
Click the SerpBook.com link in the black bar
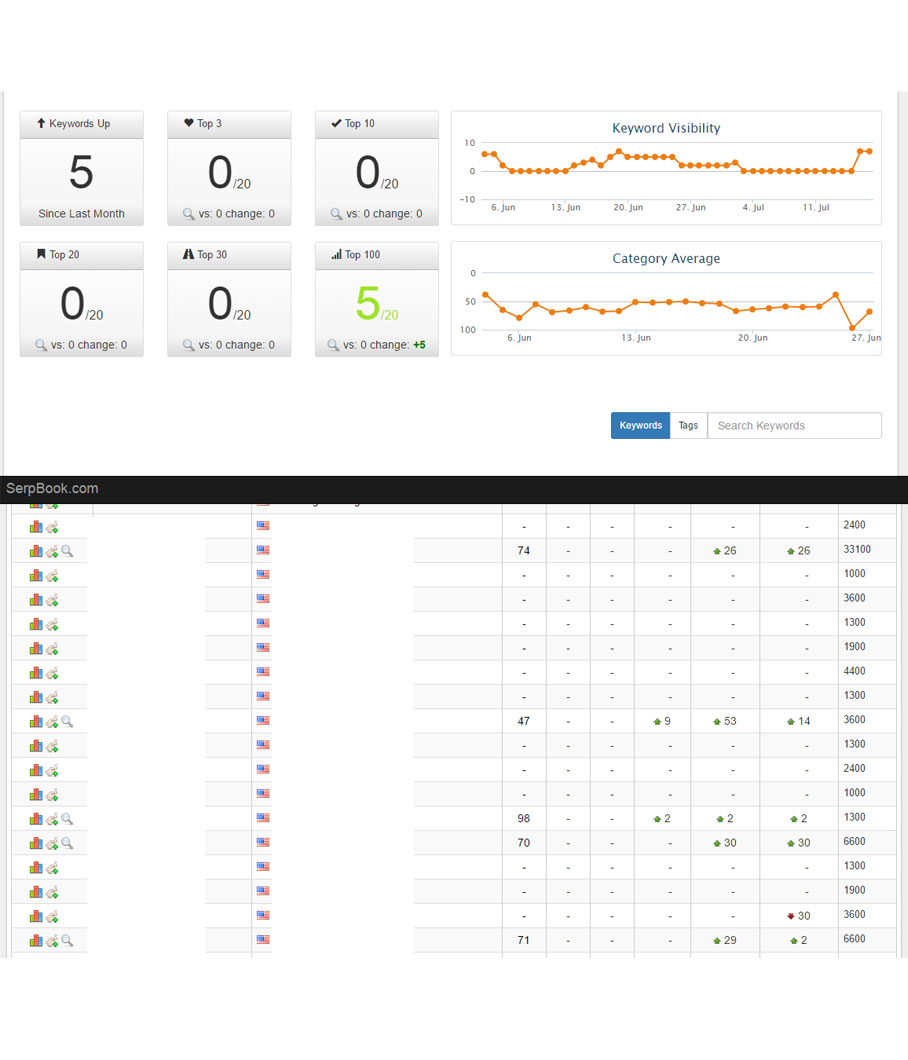point(52,489)
